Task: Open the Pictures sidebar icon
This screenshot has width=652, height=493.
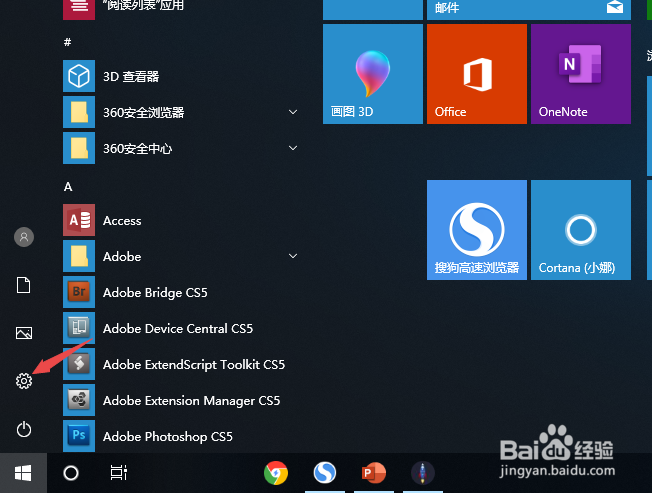Action: tap(24, 333)
